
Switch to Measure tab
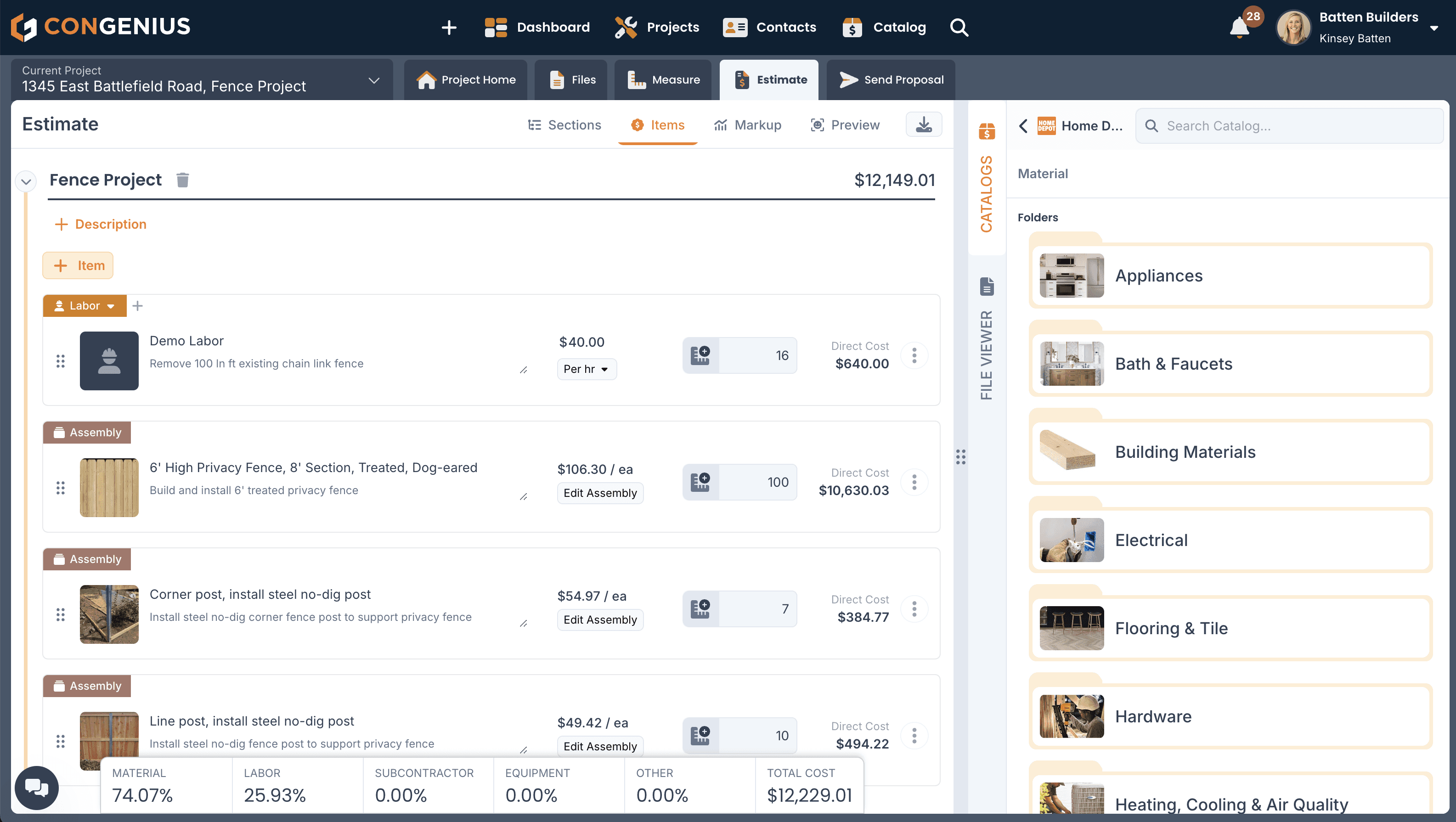click(663, 79)
